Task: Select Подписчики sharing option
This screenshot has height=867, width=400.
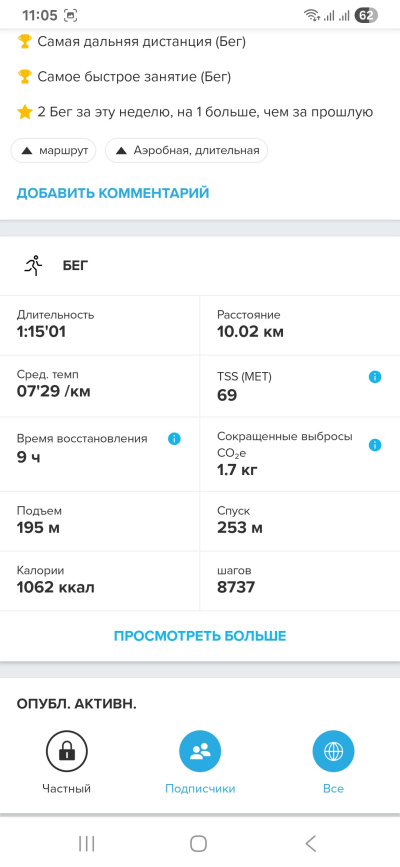Action: tap(200, 762)
